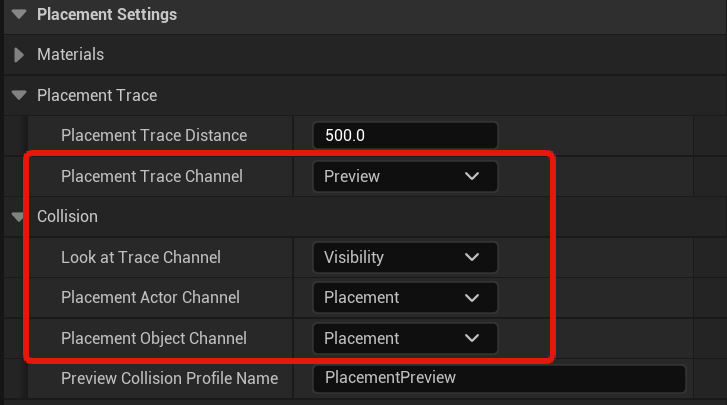Viewport: 727px width, 405px height.
Task: Edit the Preview Collision Profile Name field
Action: tap(499, 378)
